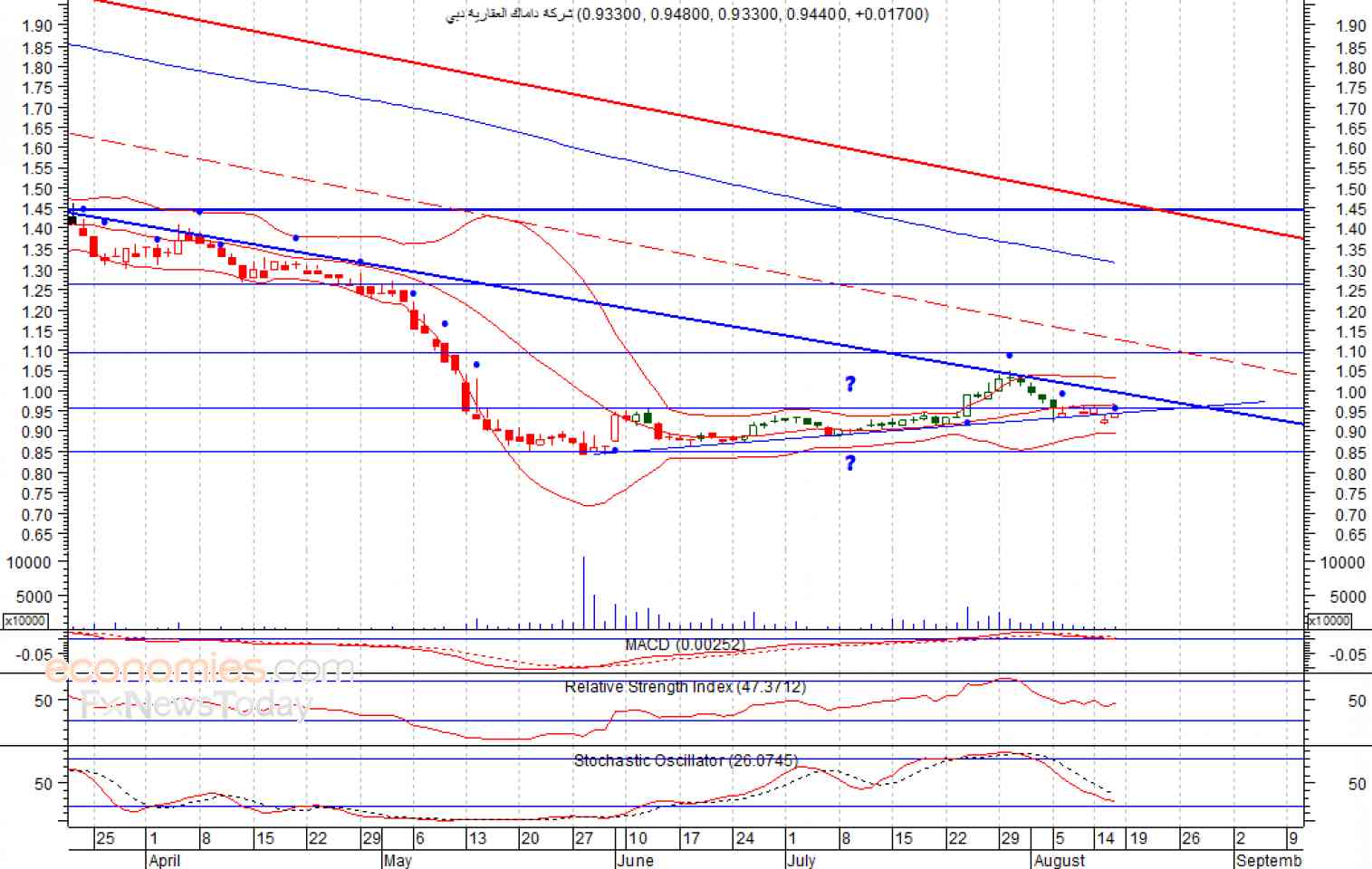The height and width of the screenshot is (869, 1372).
Task: Click the 10000 volume label on left axis
Action: tap(28, 562)
